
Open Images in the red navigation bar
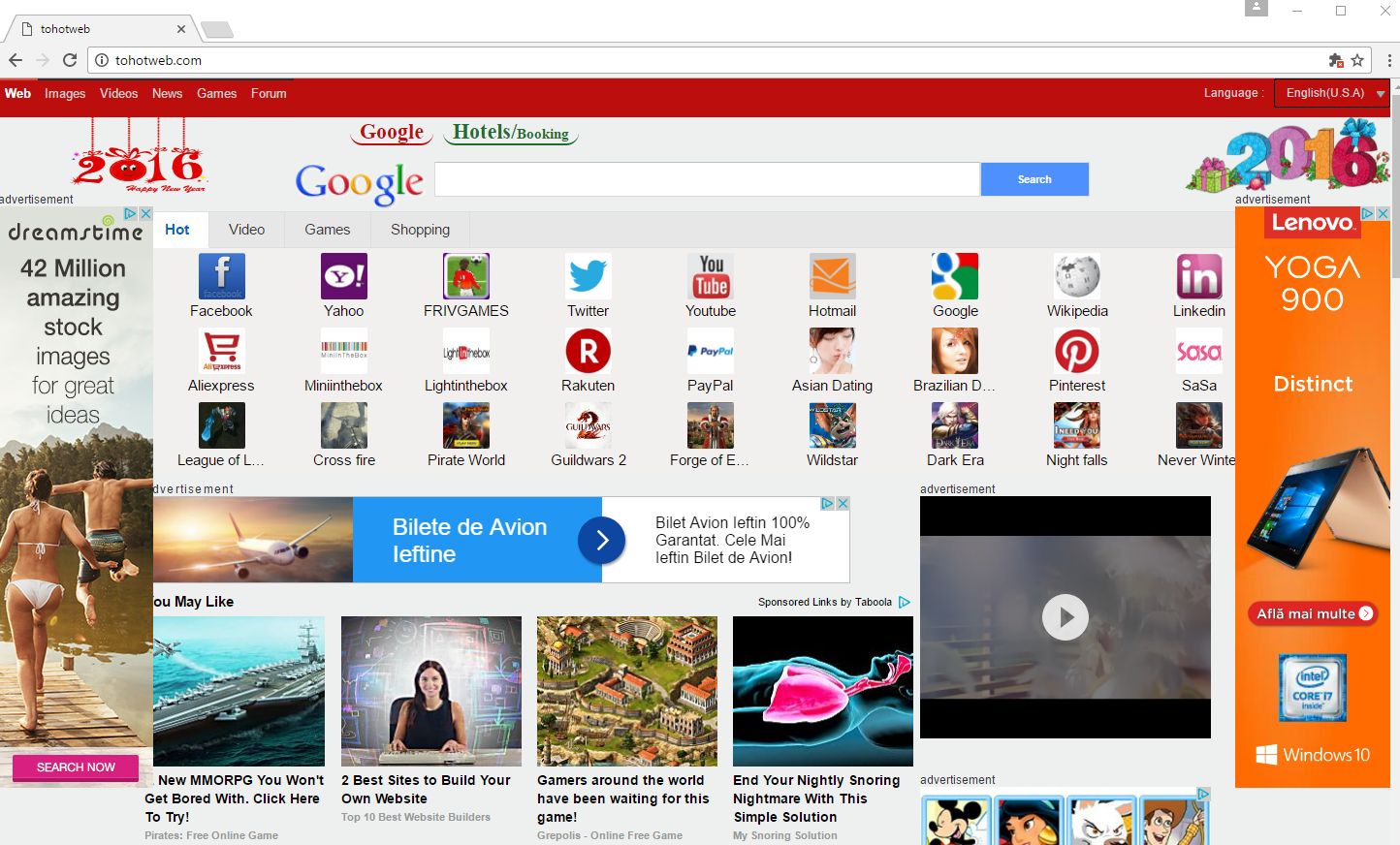pyautogui.click(x=65, y=94)
